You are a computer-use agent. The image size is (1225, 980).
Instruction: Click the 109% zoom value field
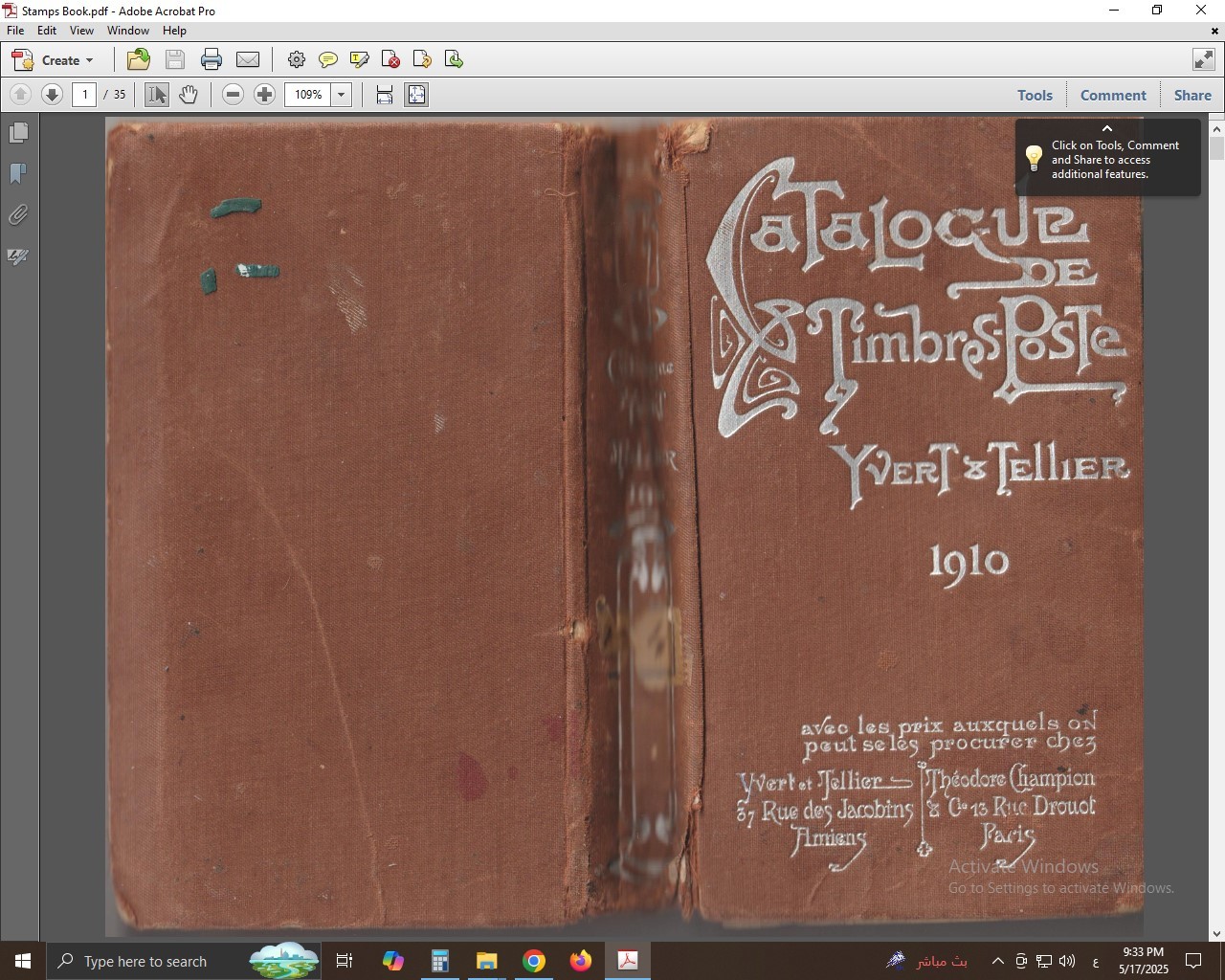308,95
